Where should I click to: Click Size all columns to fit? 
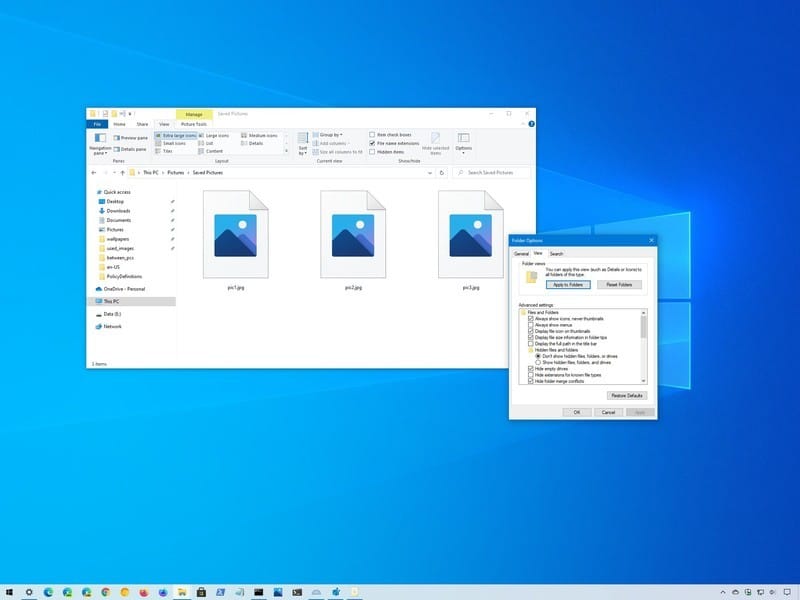pos(338,152)
